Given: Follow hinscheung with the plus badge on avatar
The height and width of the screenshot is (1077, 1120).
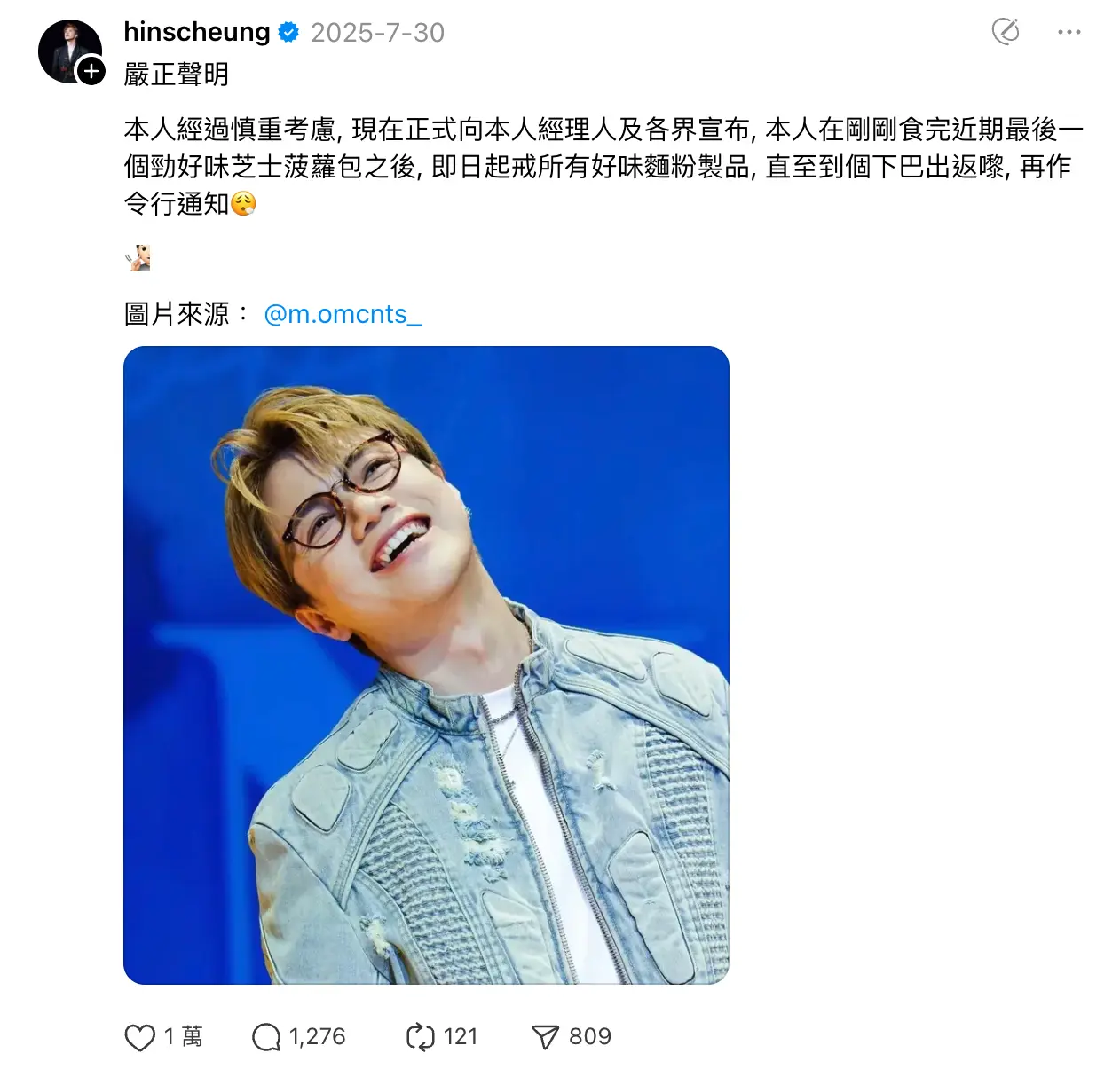Looking at the screenshot, I should (91, 71).
